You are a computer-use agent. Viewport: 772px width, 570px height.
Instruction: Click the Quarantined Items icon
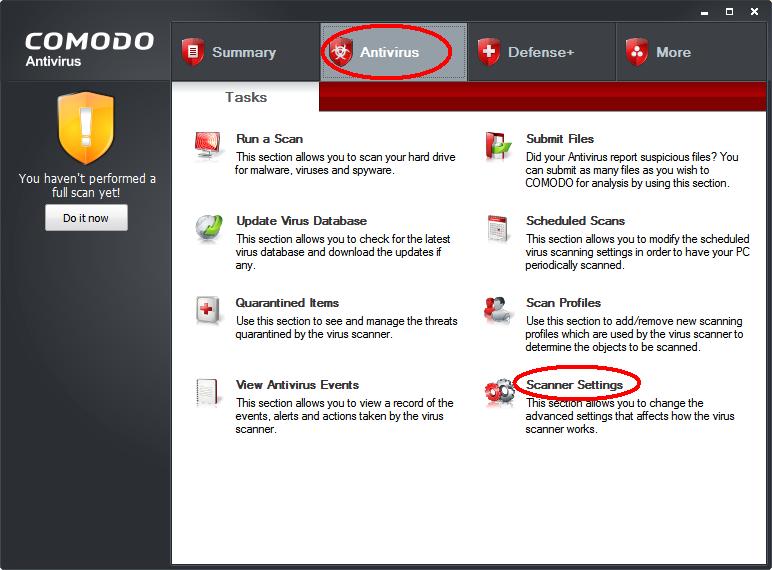click(209, 310)
